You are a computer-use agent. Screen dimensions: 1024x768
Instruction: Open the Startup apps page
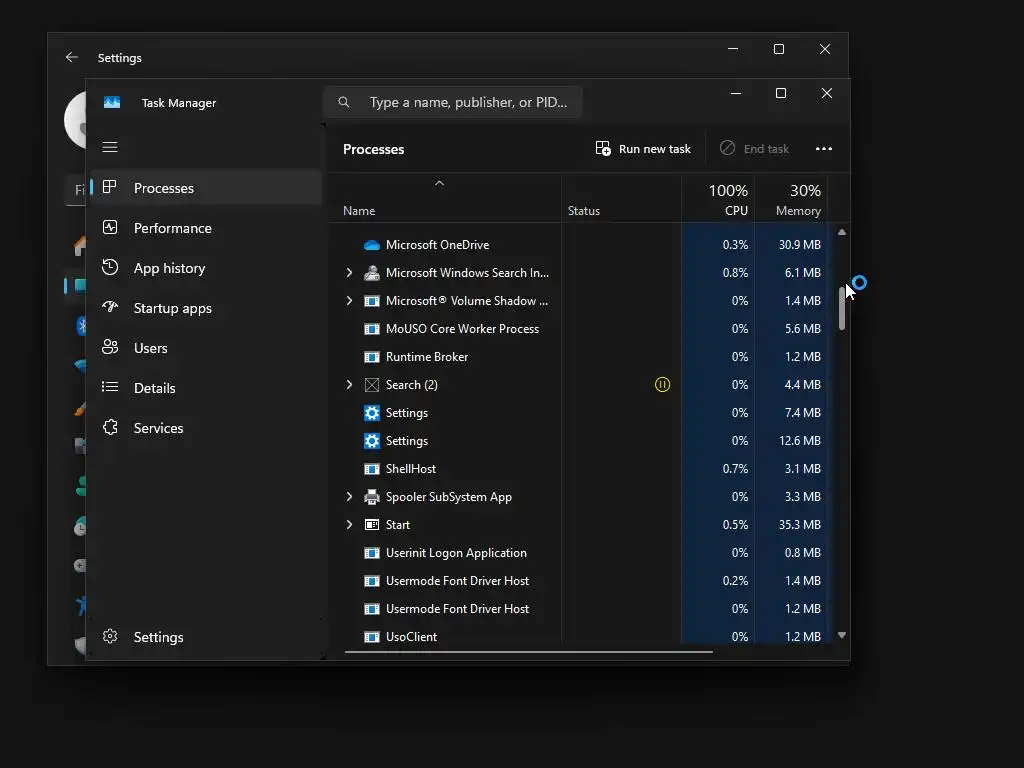pyautogui.click(x=206, y=308)
